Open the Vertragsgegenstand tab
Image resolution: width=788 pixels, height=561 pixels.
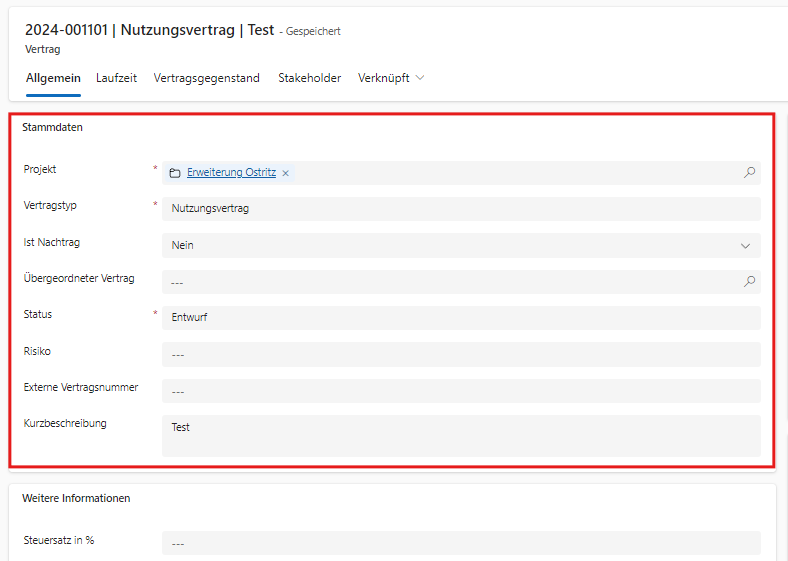click(x=207, y=78)
